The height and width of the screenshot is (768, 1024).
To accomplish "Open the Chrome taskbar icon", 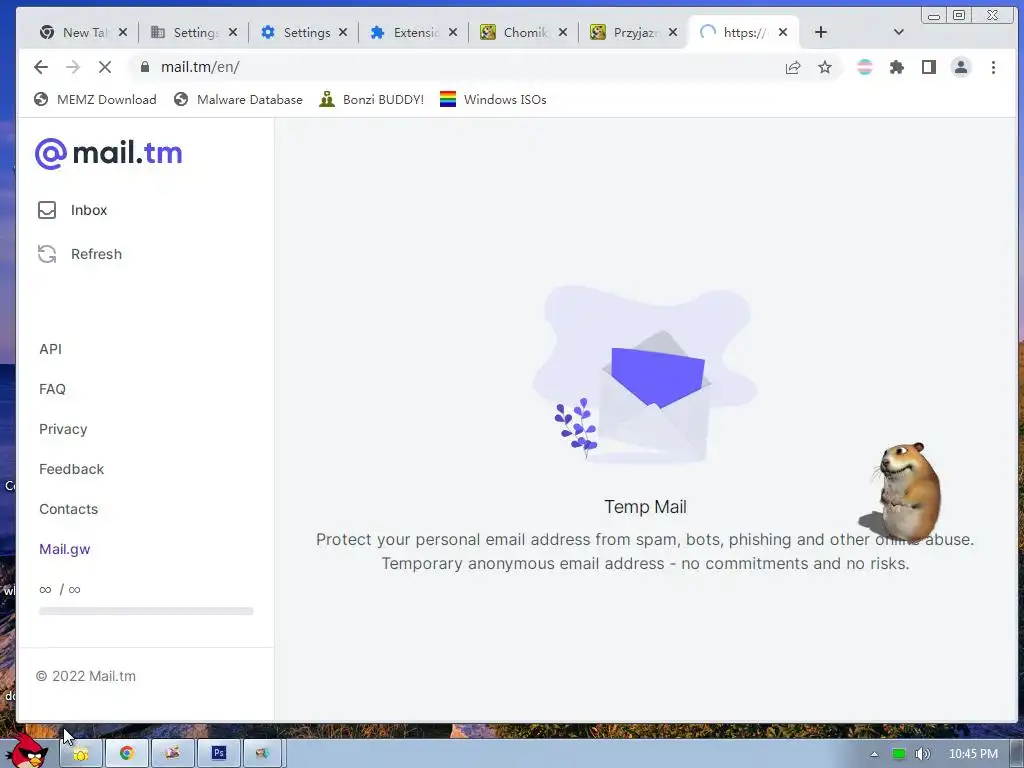I will pos(127,754).
